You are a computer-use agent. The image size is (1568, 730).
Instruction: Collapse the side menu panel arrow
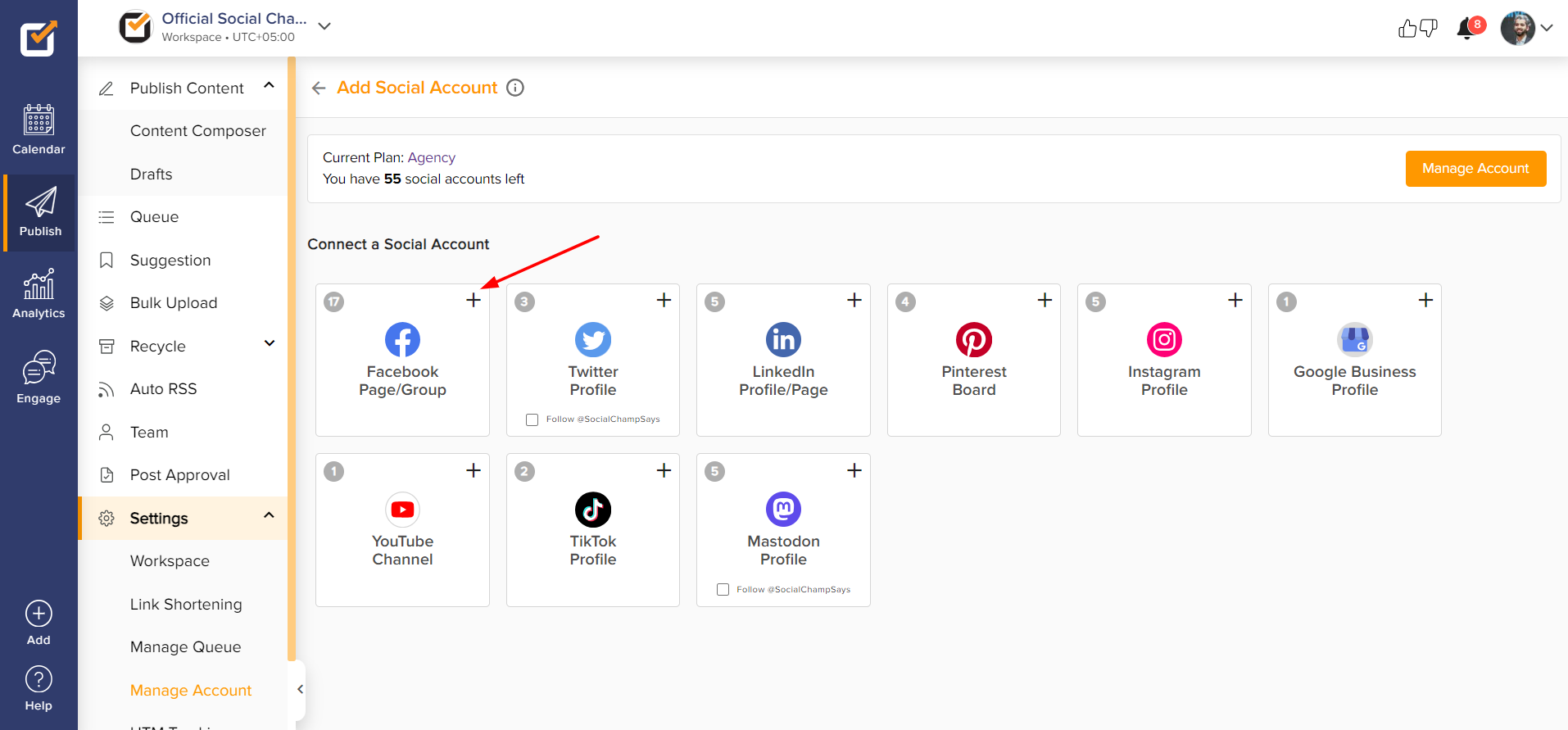pyautogui.click(x=300, y=689)
